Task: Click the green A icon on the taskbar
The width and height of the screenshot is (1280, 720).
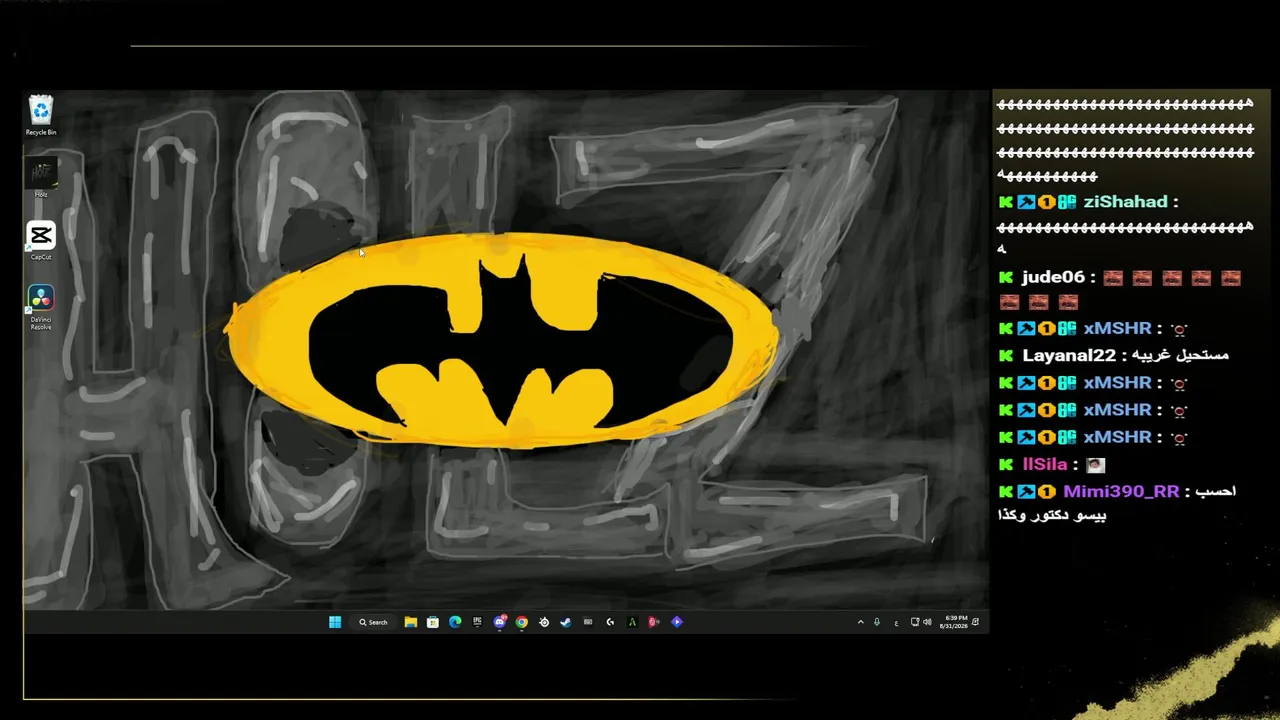Action: click(632, 622)
